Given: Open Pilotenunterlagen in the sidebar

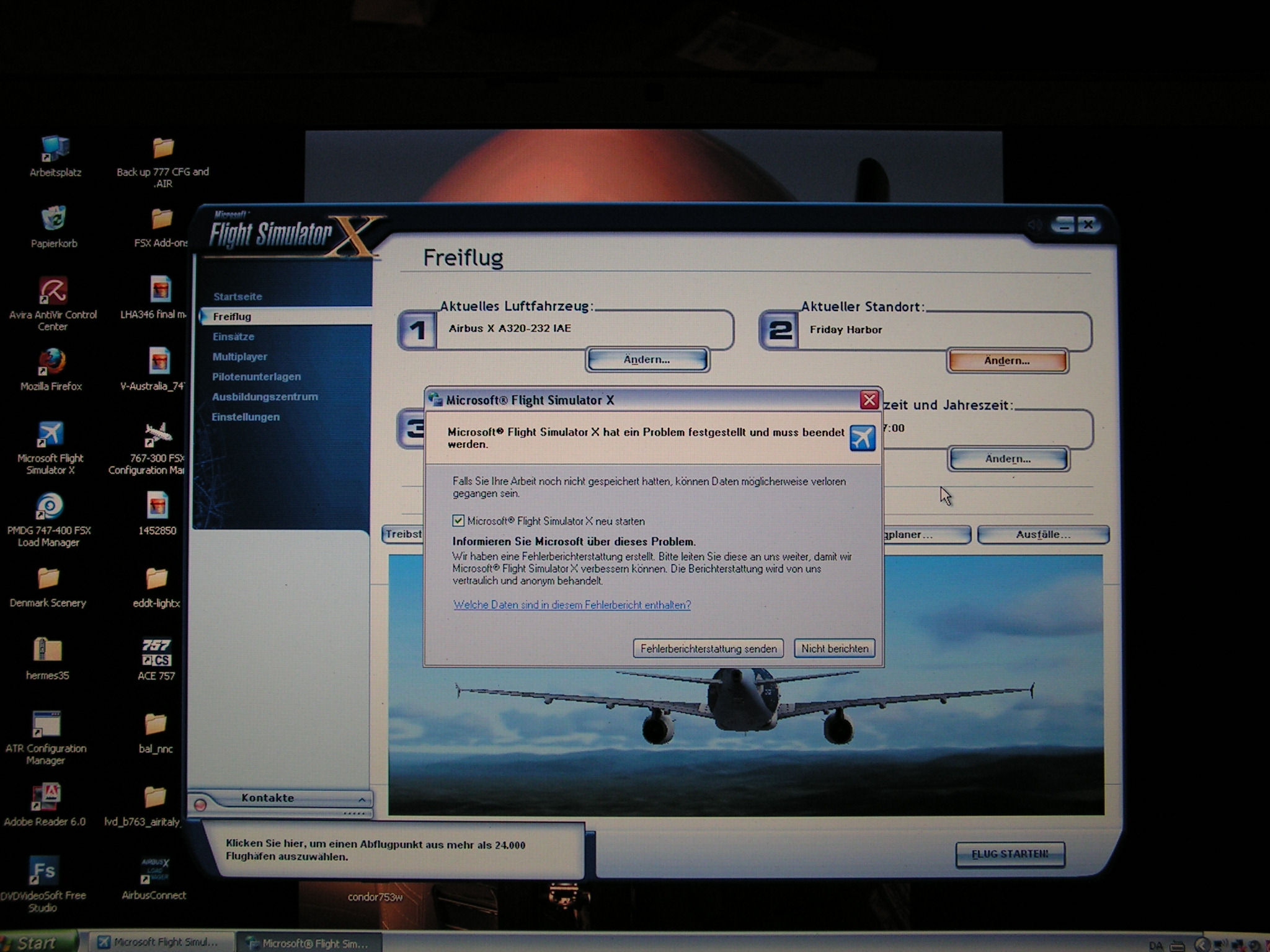Looking at the screenshot, I should [256, 376].
